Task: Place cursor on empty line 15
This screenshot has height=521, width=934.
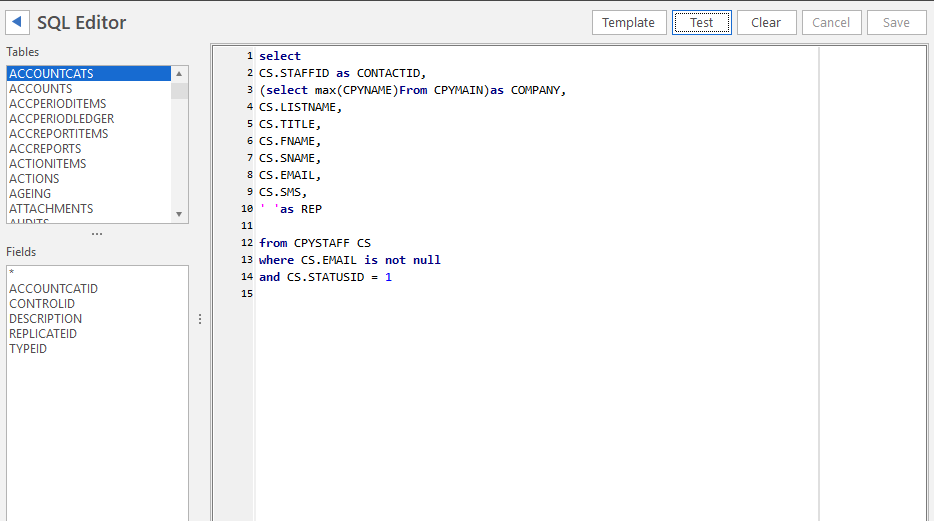Action: pos(536,294)
